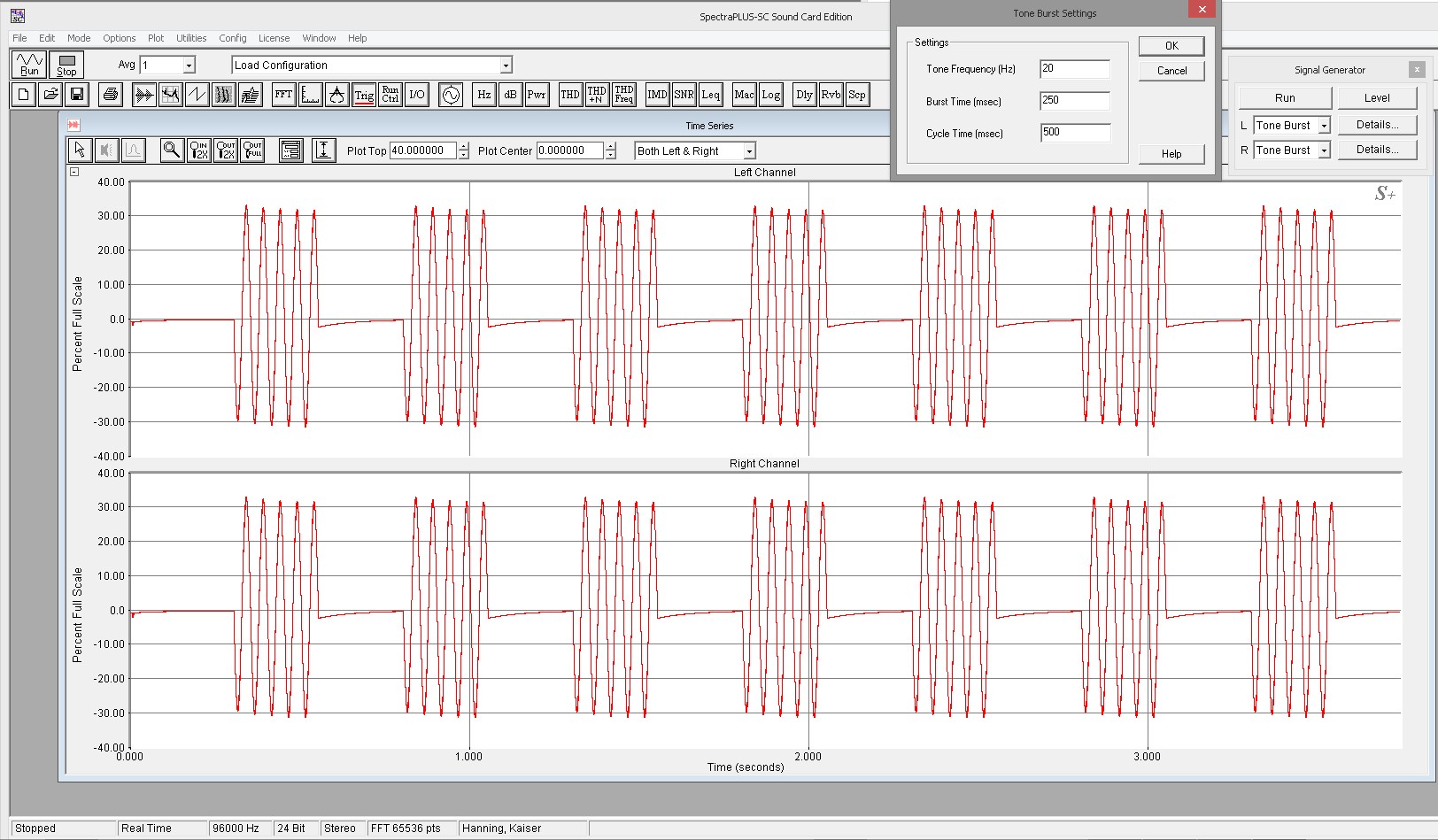1438x840 pixels.
Task: Open the plot options list icon
Action: point(290,150)
